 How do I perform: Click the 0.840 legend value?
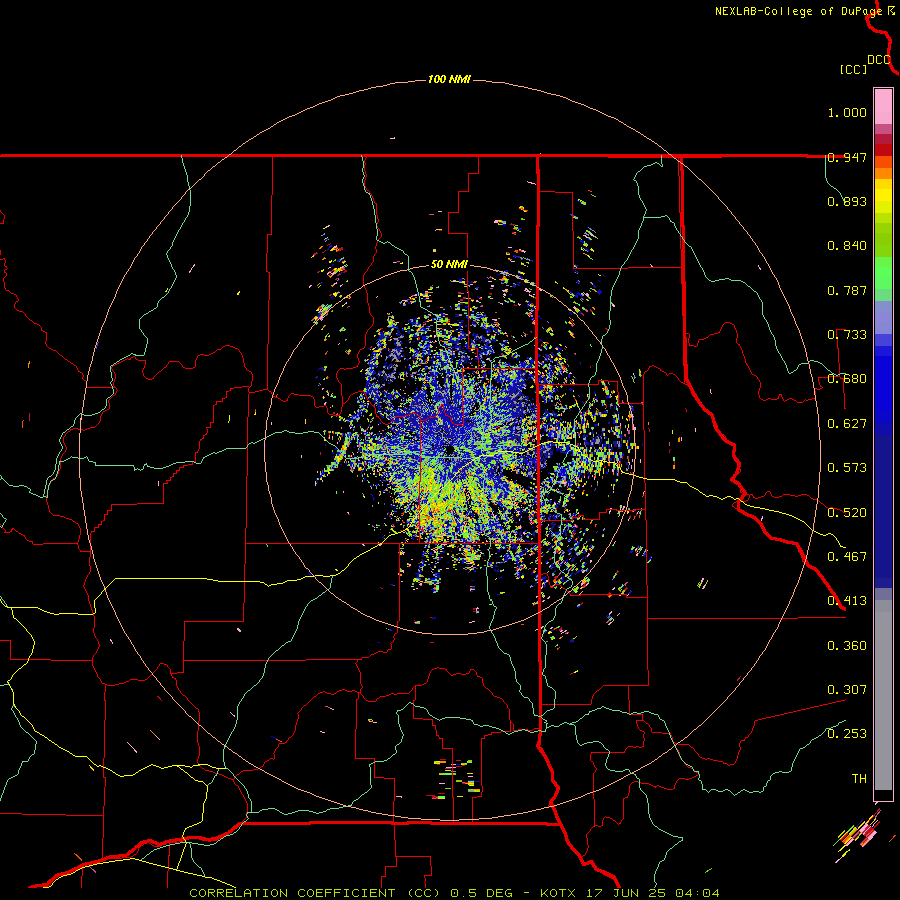[847, 246]
